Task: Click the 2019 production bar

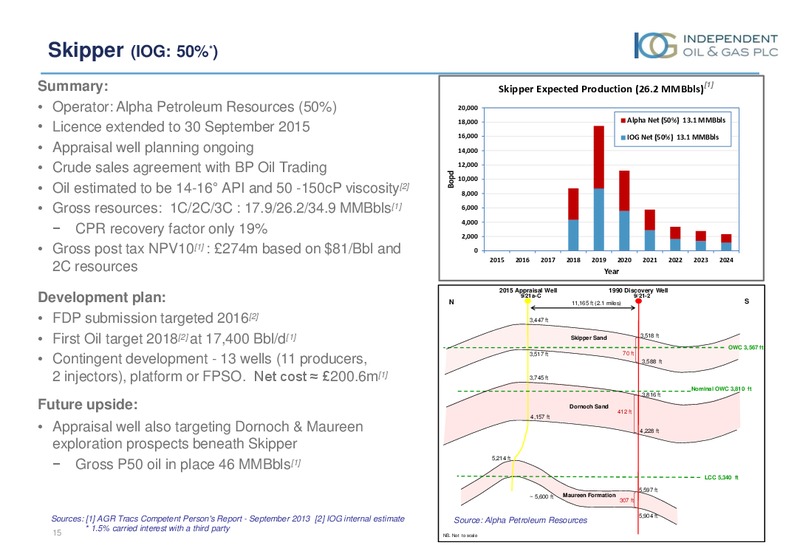Action: (599, 188)
